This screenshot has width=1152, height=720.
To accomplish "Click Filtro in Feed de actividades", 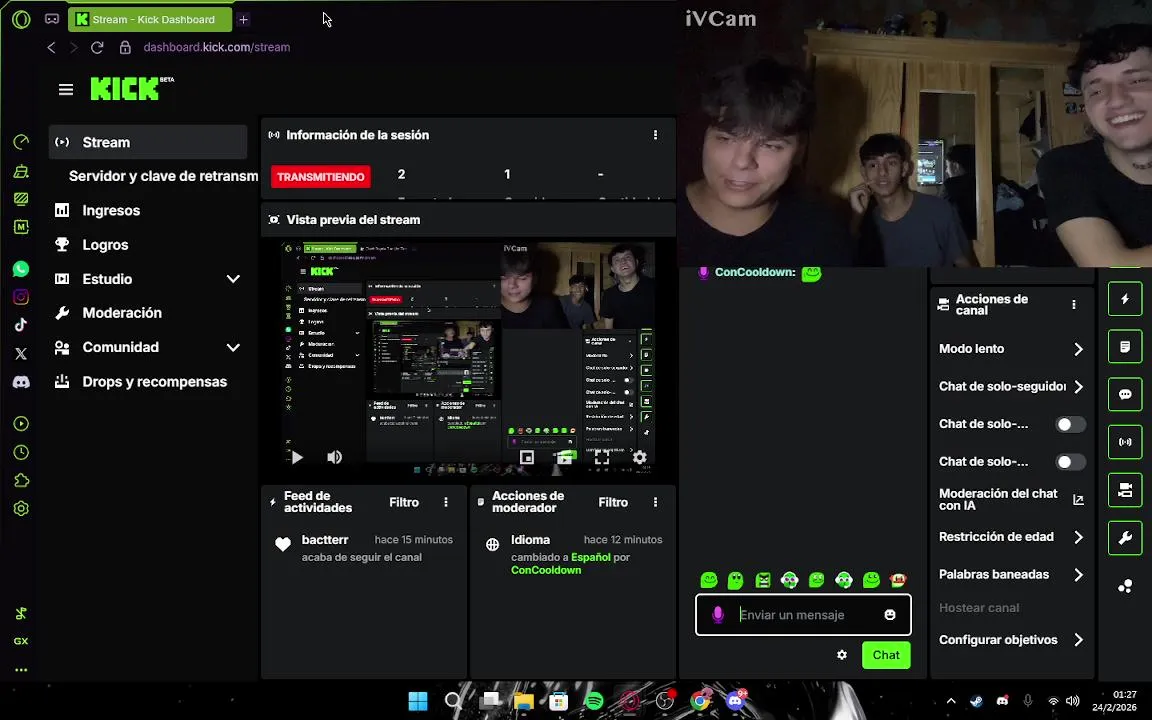I will 404,503.
